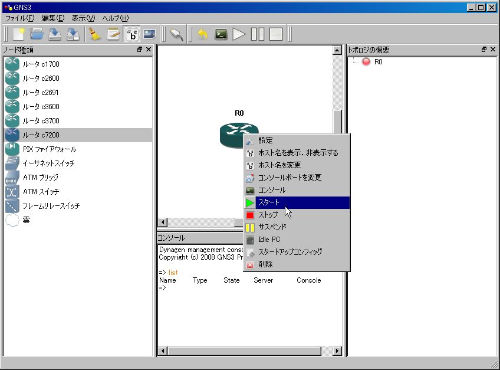
Task: Click the canvas horizontal scrollbar left arrow
Action: (x=163, y=222)
